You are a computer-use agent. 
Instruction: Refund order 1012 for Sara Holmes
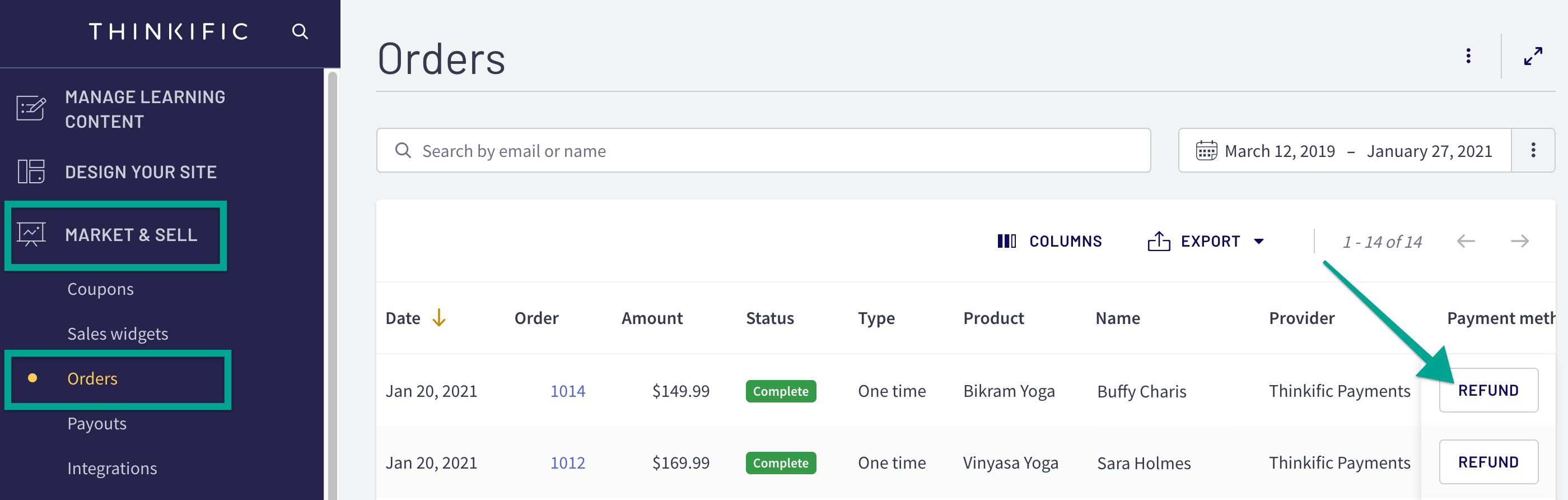(x=1488, y=462)
